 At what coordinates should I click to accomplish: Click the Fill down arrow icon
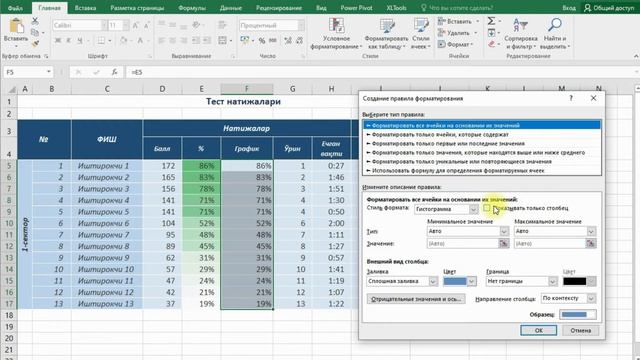click(491, 32)
